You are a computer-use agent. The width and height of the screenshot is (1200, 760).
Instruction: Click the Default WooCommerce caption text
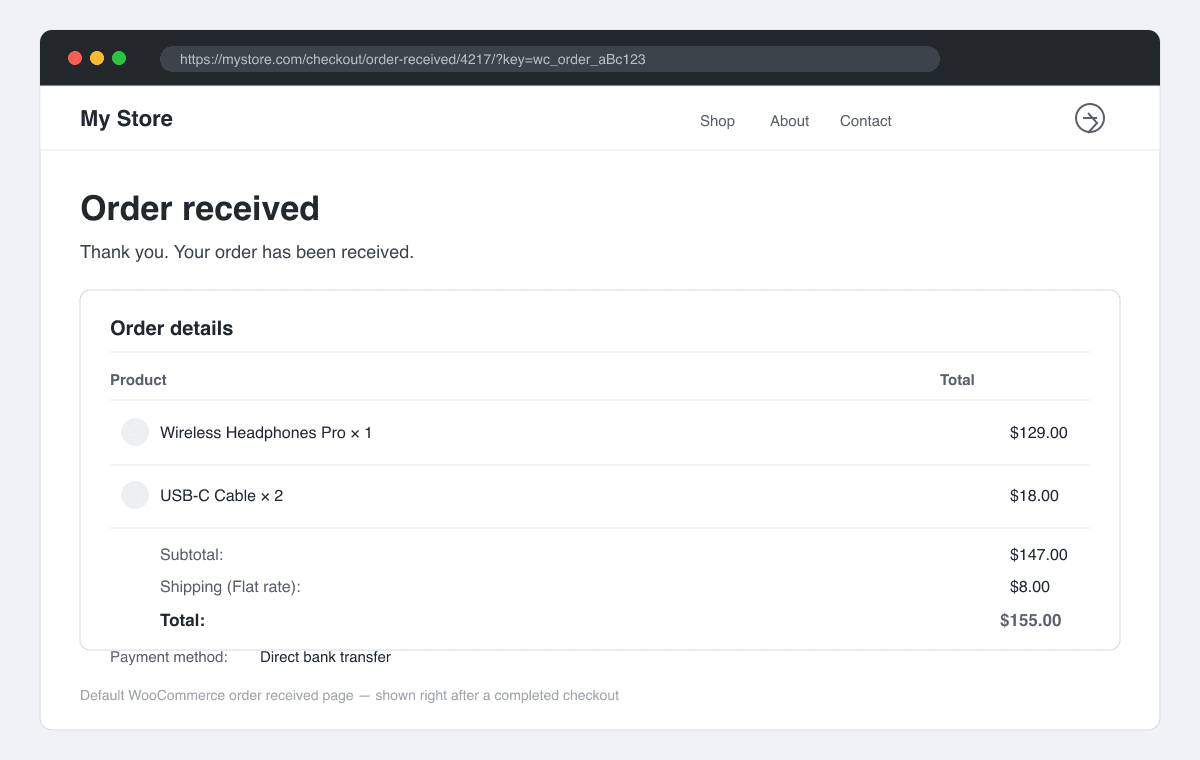click(x=349, y=695)
